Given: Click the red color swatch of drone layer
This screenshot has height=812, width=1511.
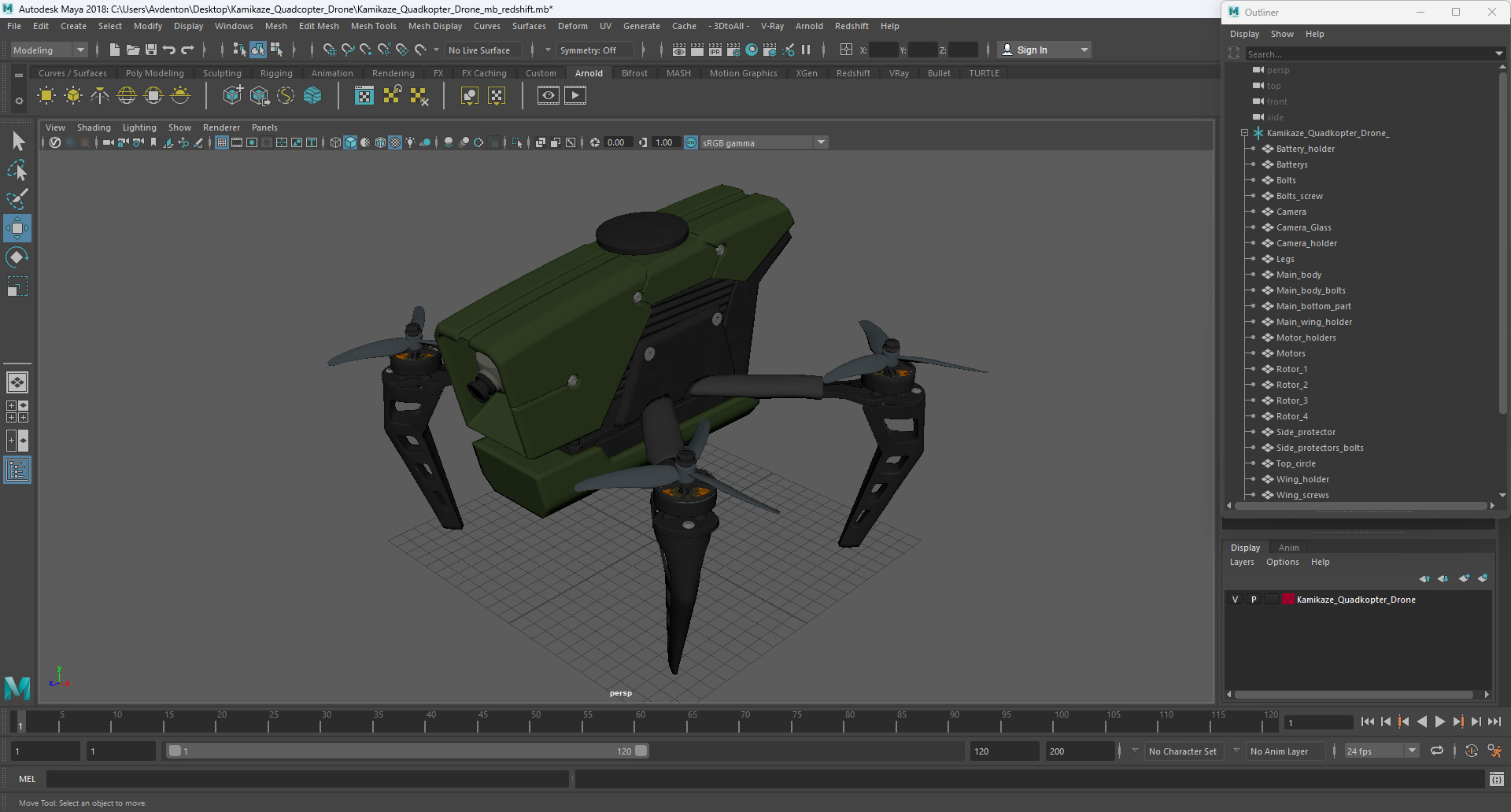Looking at the screenshot, I should point(1288,600).
